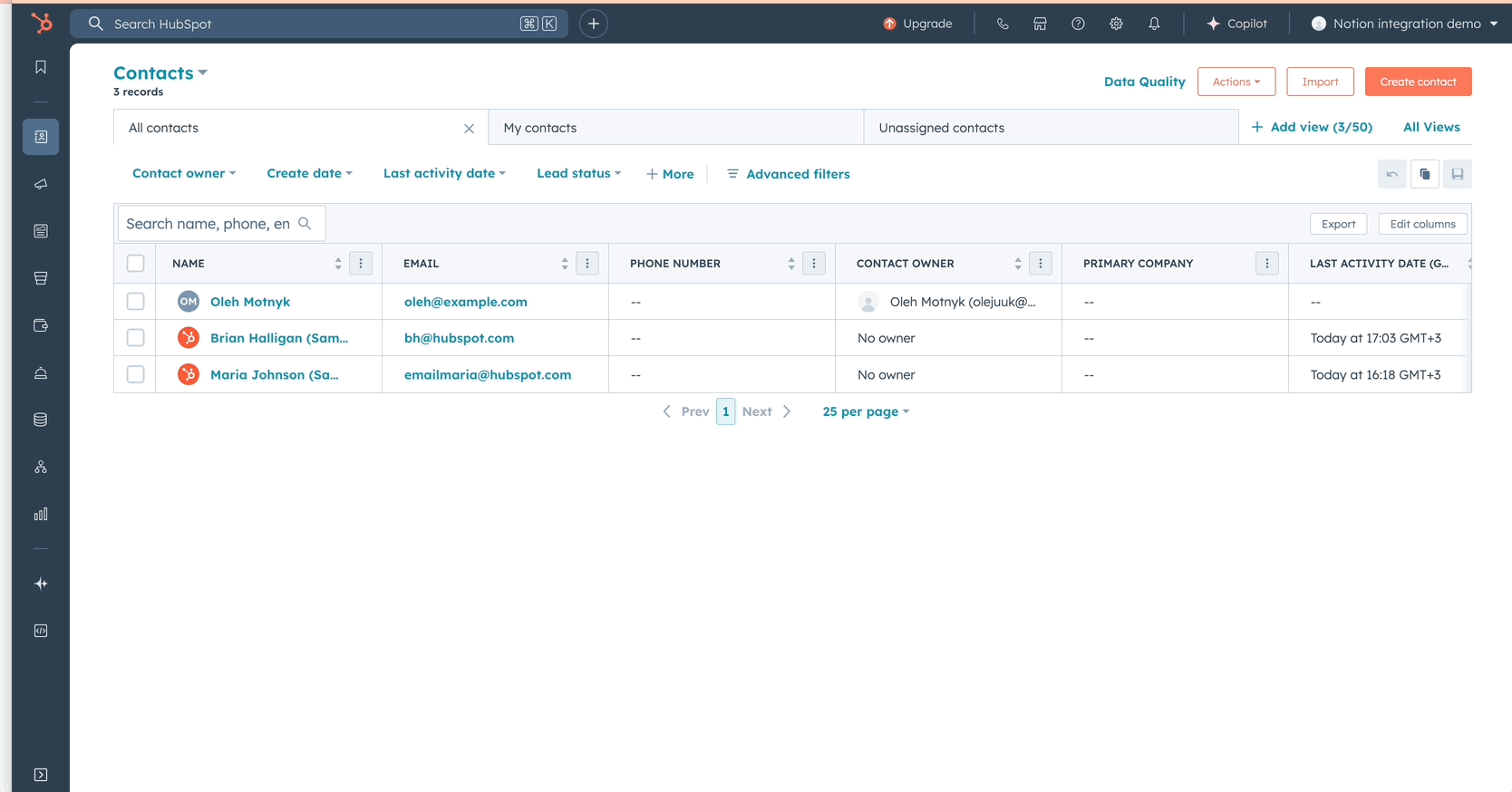The width and height of the screenshot is (1512, 792).
Task: Expand the sidebar navigation panel
Action: [x=41, y=775]
